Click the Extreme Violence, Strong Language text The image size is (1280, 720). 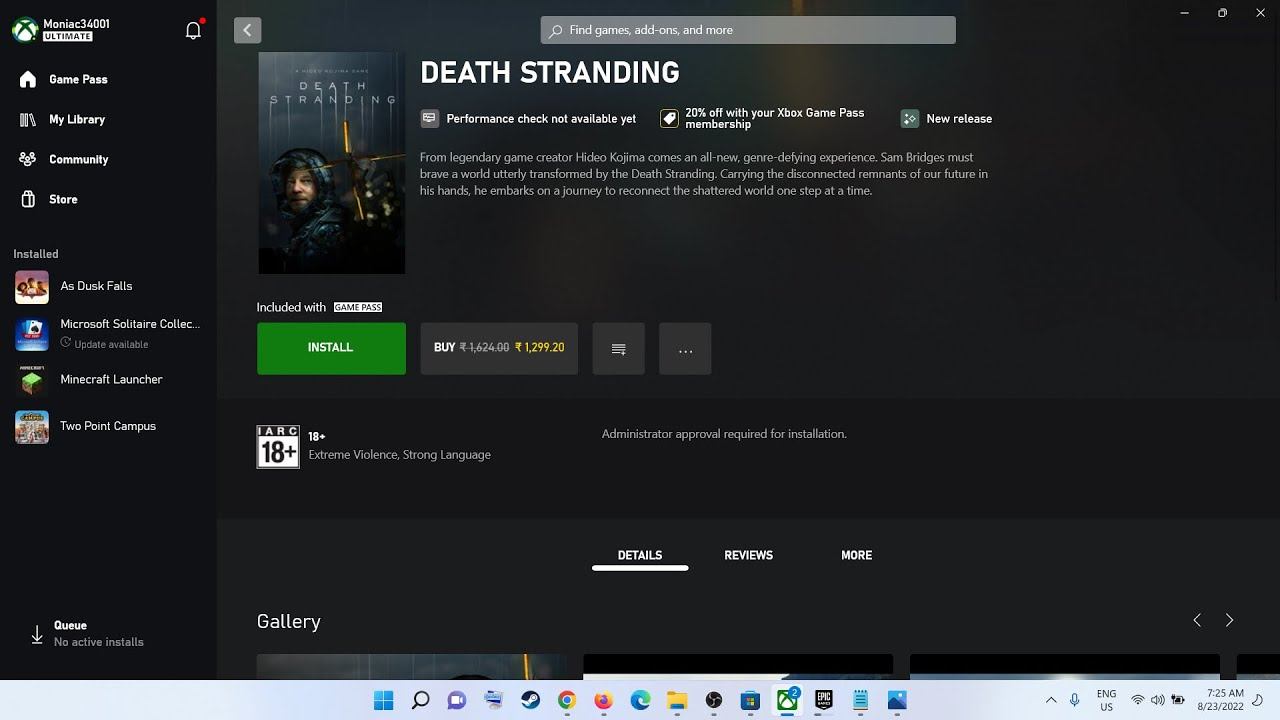(399, 455)
